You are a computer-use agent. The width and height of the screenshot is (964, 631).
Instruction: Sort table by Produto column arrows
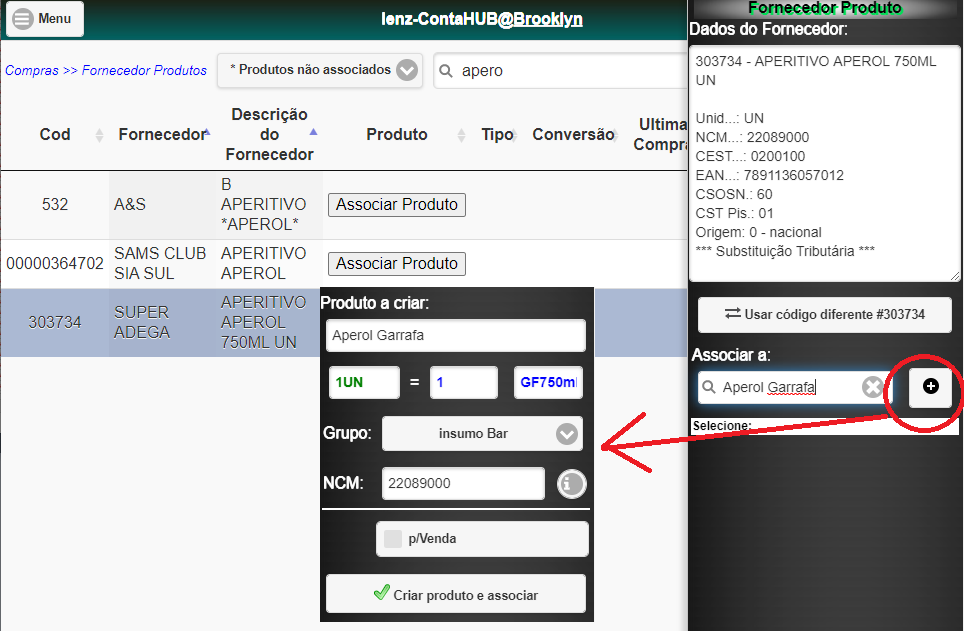pyautogui.click(x=461, y=135)
